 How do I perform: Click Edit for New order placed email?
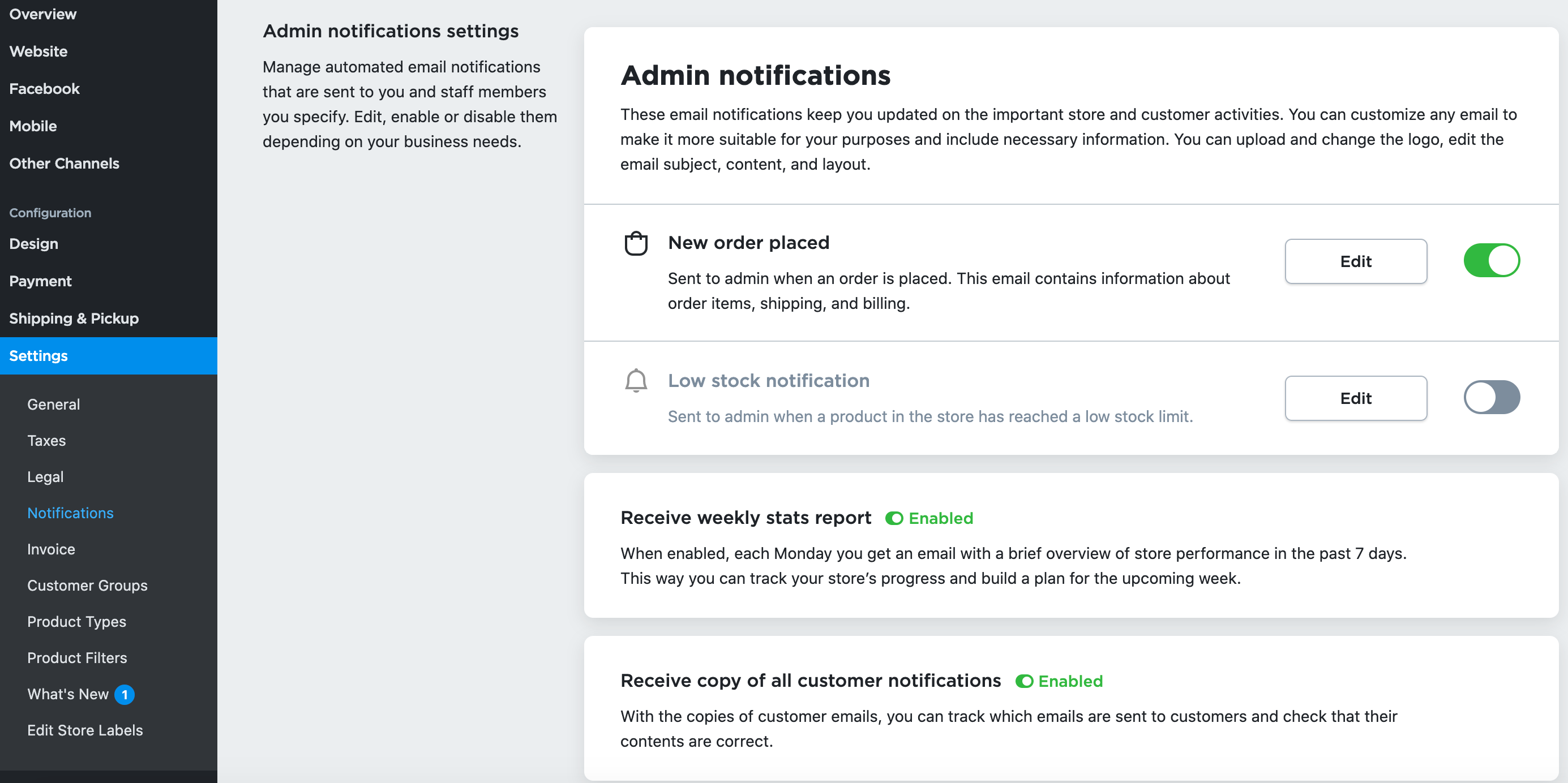[x=1355, y=261]
